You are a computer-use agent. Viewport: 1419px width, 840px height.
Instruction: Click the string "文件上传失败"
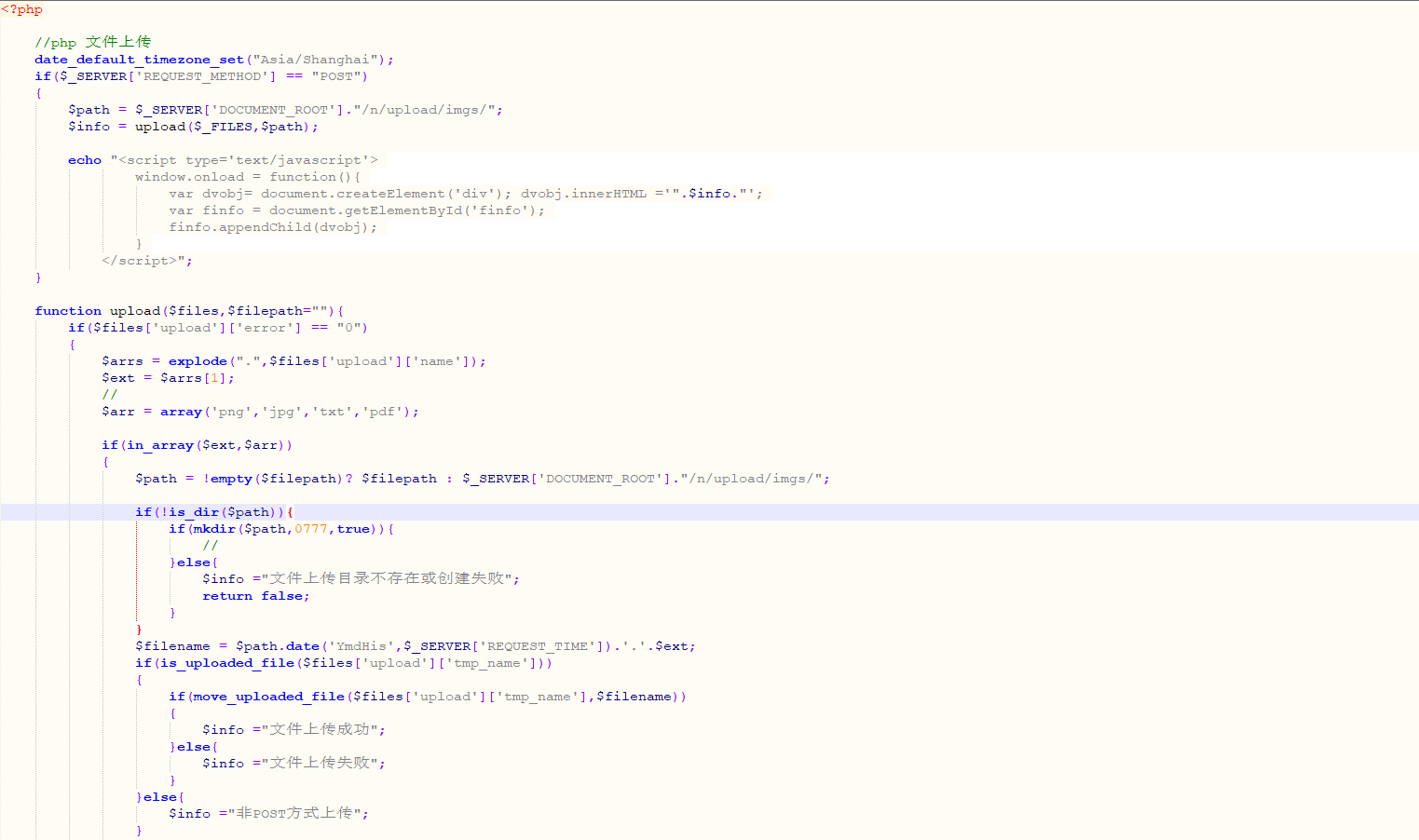pos(319,763)
